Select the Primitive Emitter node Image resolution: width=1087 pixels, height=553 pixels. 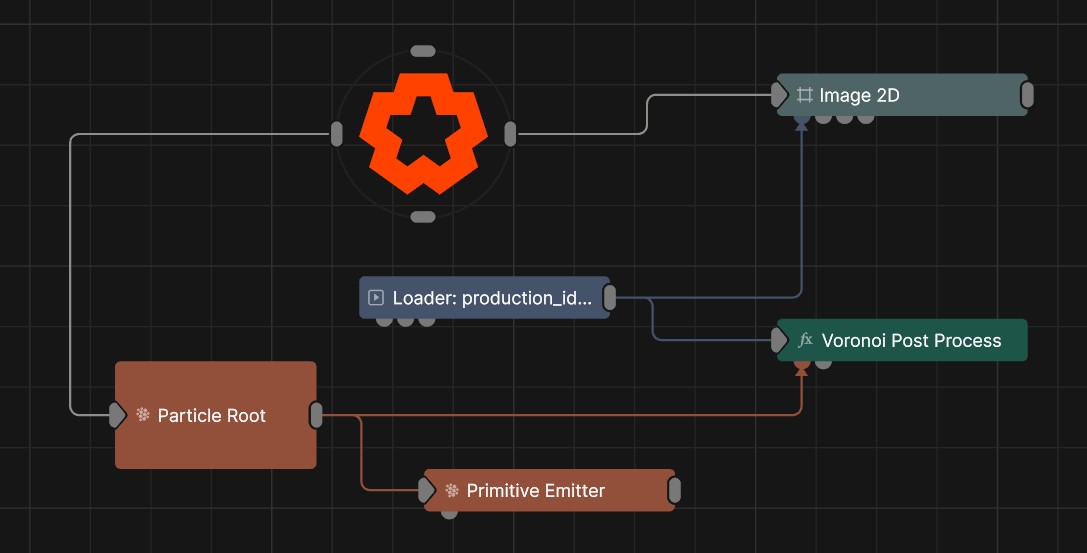point(549,491)
